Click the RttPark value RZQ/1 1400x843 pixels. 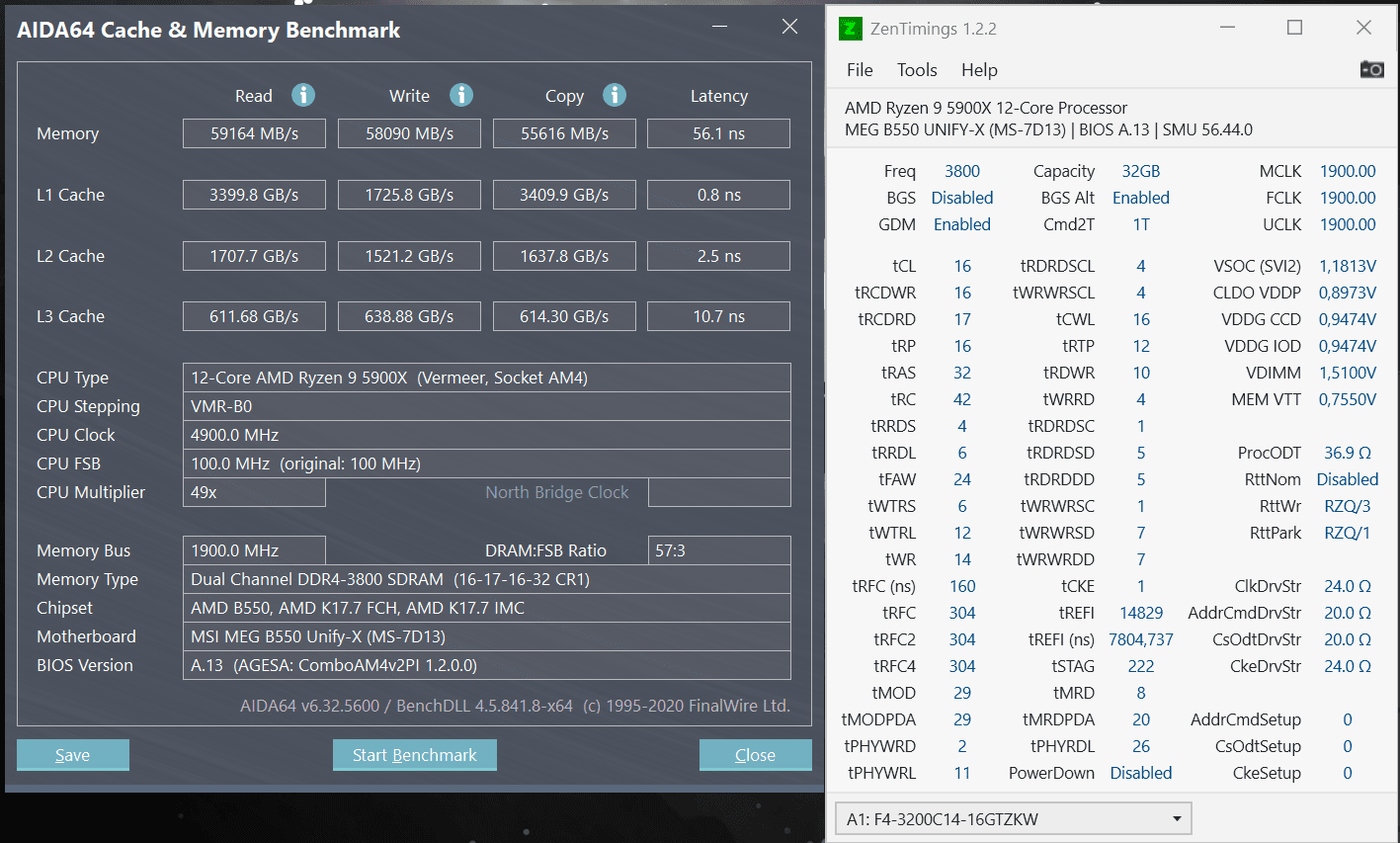[1348, 533]
